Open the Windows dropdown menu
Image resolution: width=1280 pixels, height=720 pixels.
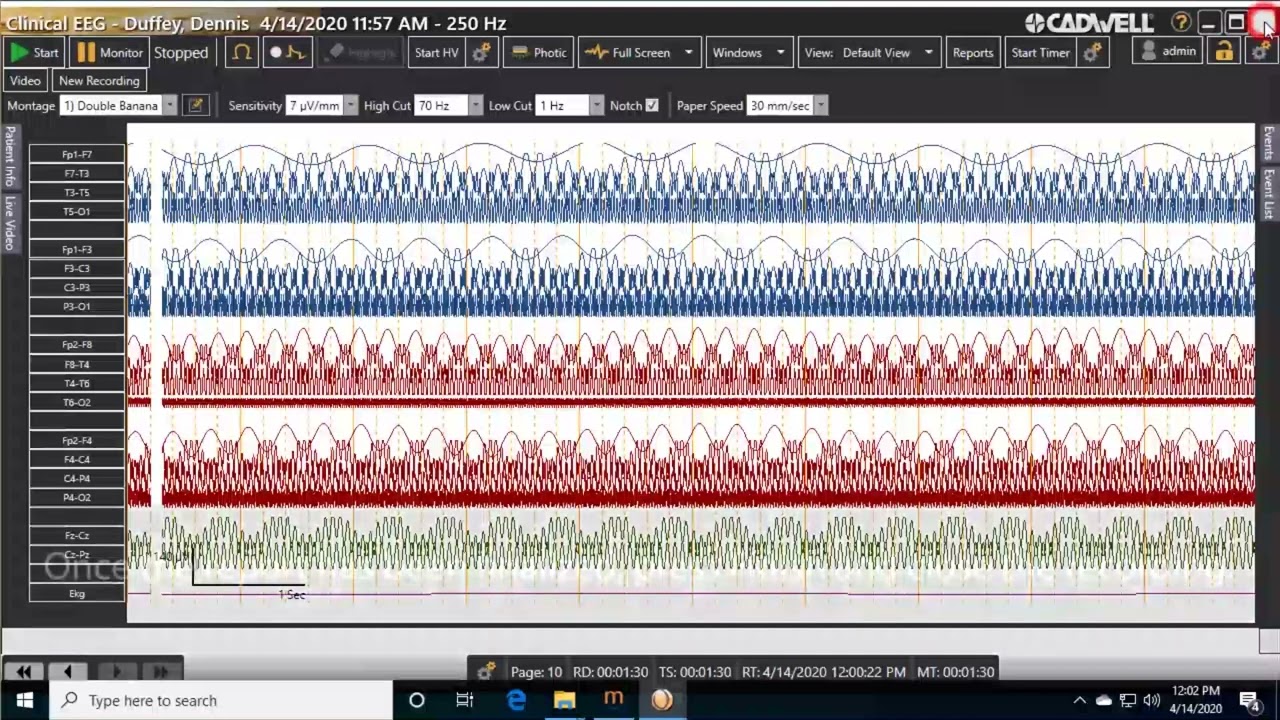(x=750, y=53)
